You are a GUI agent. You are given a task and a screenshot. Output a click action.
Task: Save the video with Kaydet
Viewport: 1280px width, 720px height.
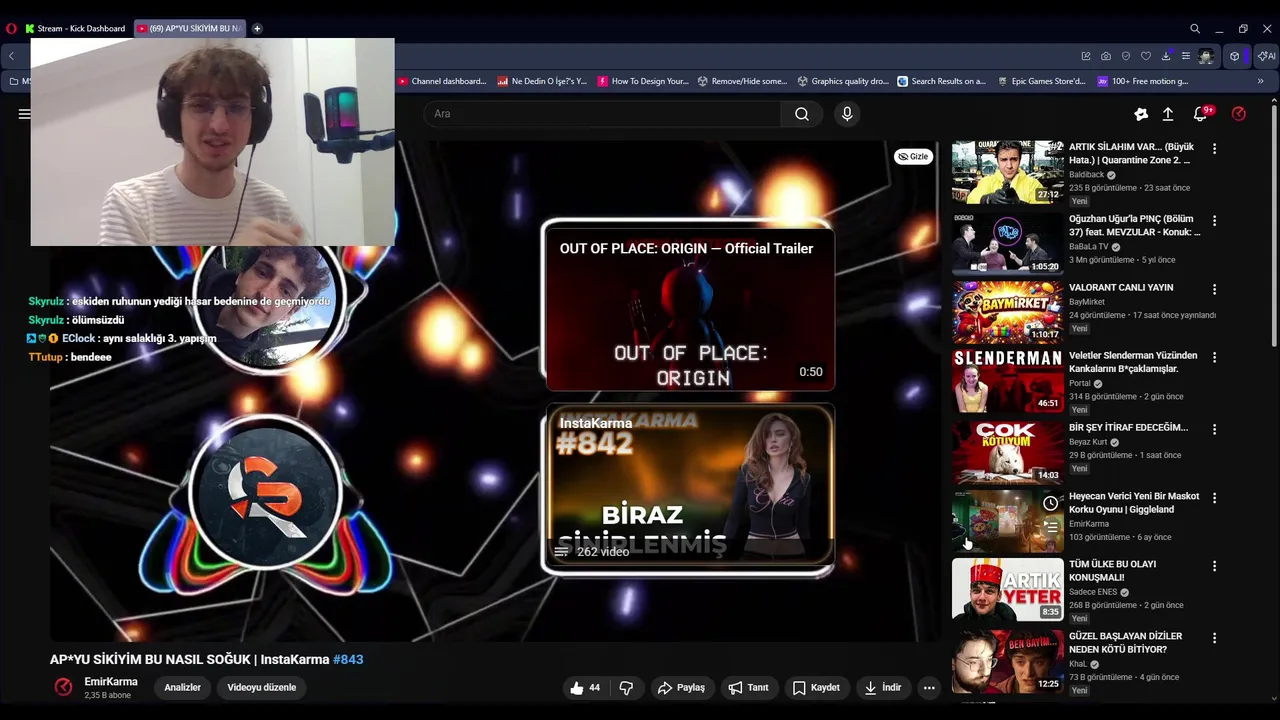[816, 687]
